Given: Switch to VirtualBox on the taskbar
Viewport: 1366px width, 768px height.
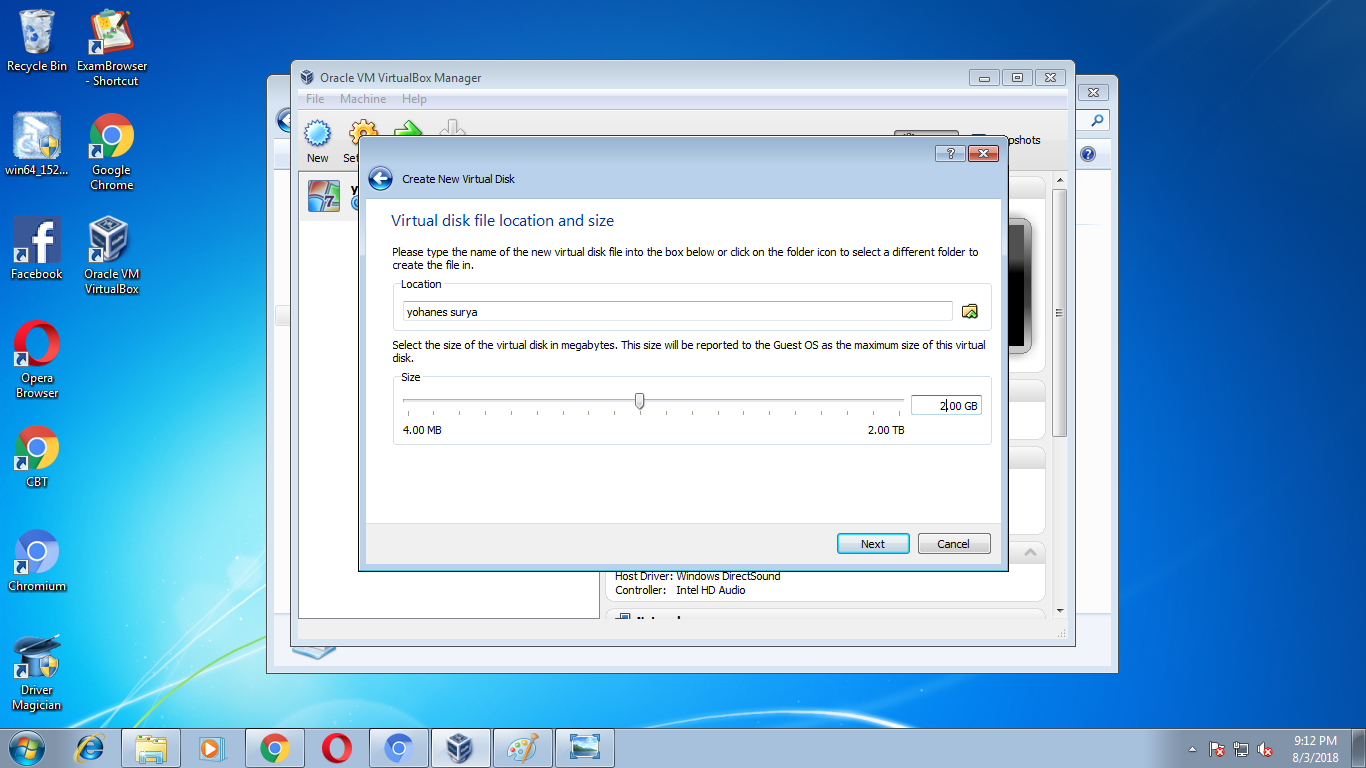Looking at the screenshot, I should point(460,748).
